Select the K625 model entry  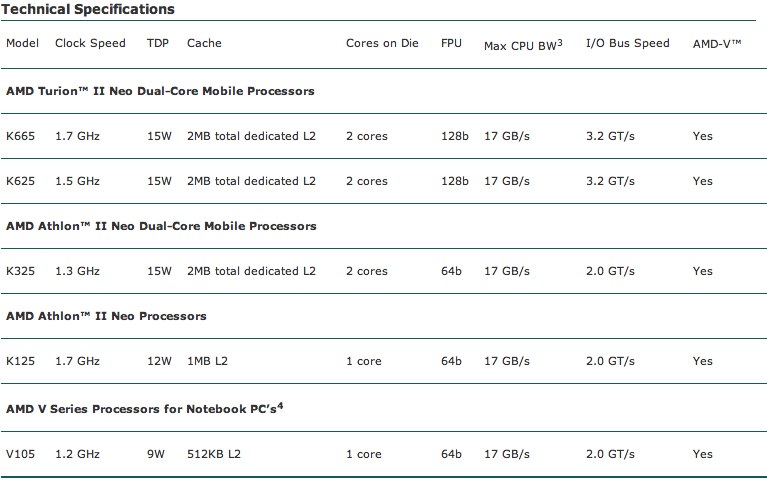[x=21, y=181]
